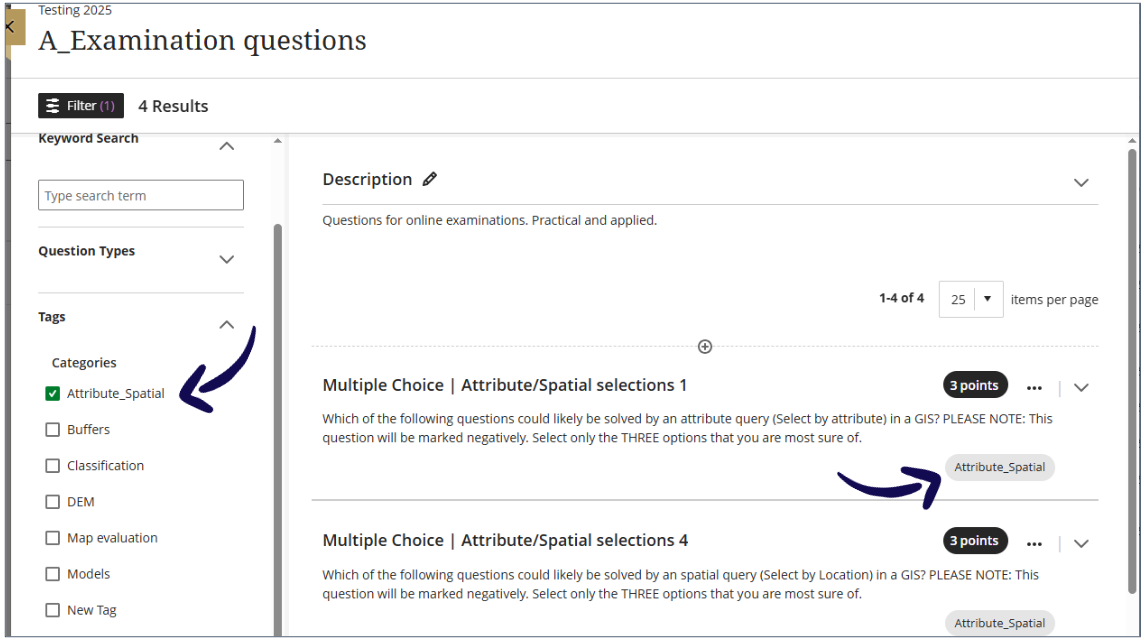
Task: Open more options for Attribute/Spatial selections 1
Action: click(x=1034, y=388)
